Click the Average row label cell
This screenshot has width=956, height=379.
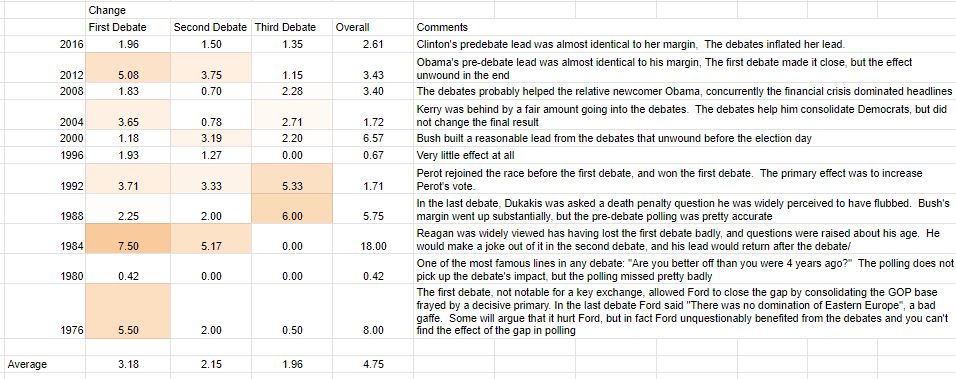(x=43, y=364)
